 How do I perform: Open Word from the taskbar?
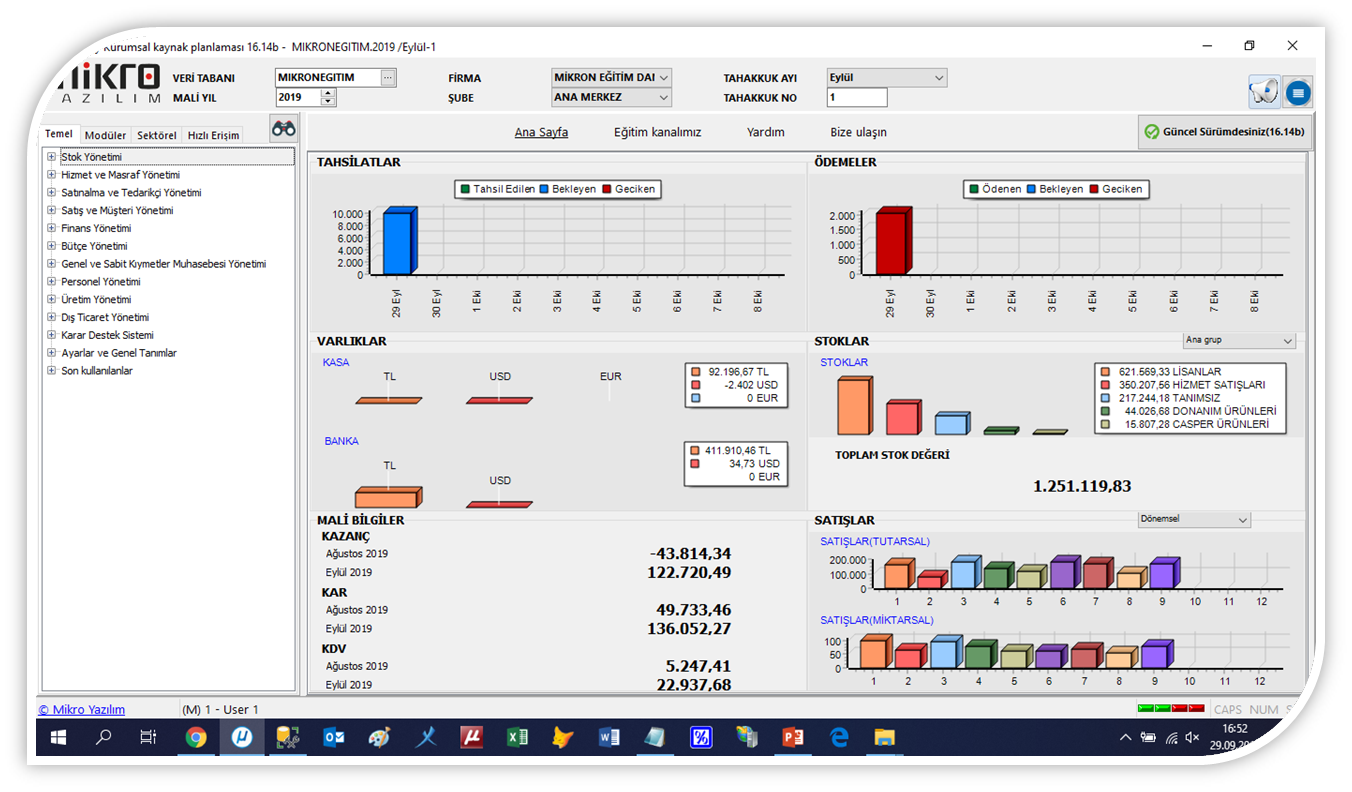point(608,738)
